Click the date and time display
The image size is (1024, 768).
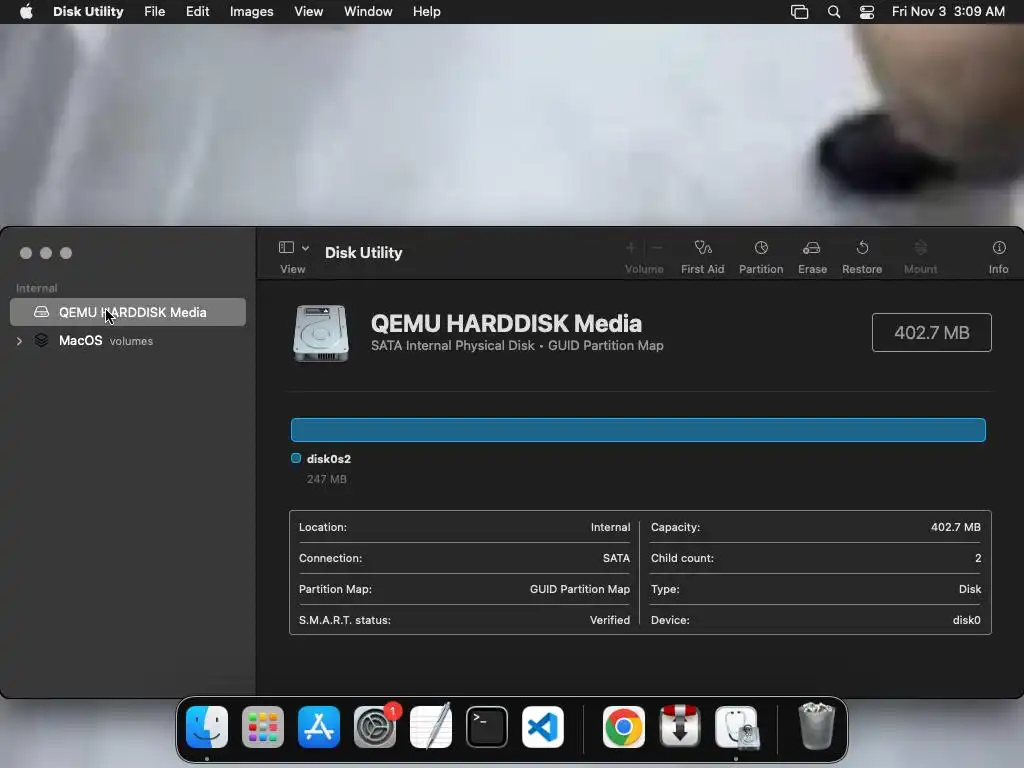[948, 12]
